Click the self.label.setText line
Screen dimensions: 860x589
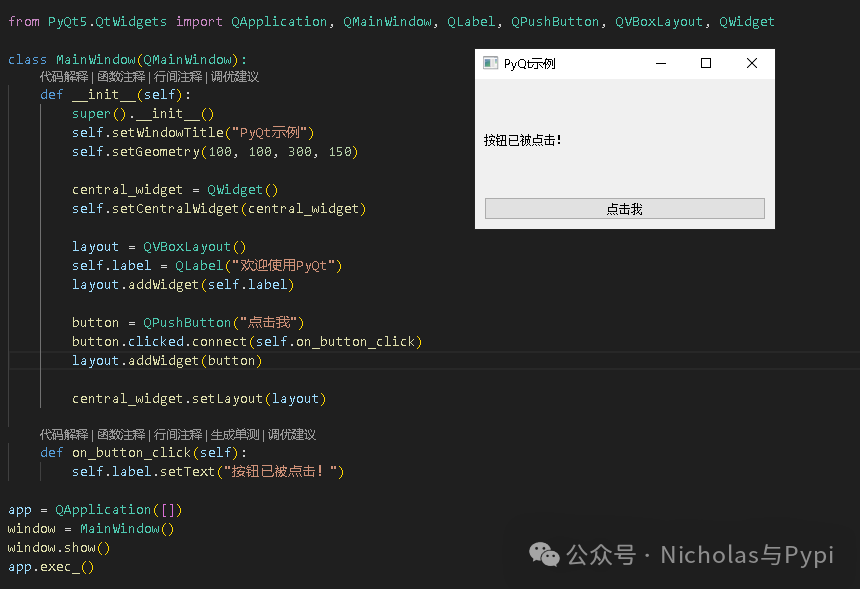click(x=208, y=472)
